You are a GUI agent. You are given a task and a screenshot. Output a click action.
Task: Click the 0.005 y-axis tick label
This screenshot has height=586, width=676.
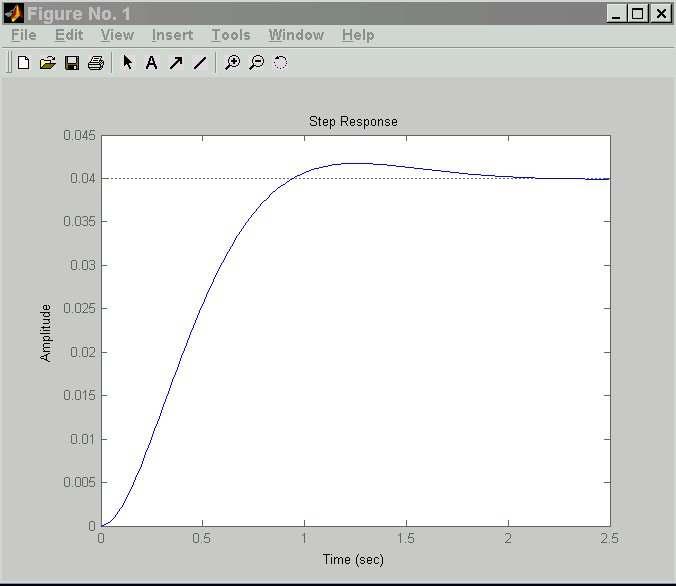click(79, 482)
